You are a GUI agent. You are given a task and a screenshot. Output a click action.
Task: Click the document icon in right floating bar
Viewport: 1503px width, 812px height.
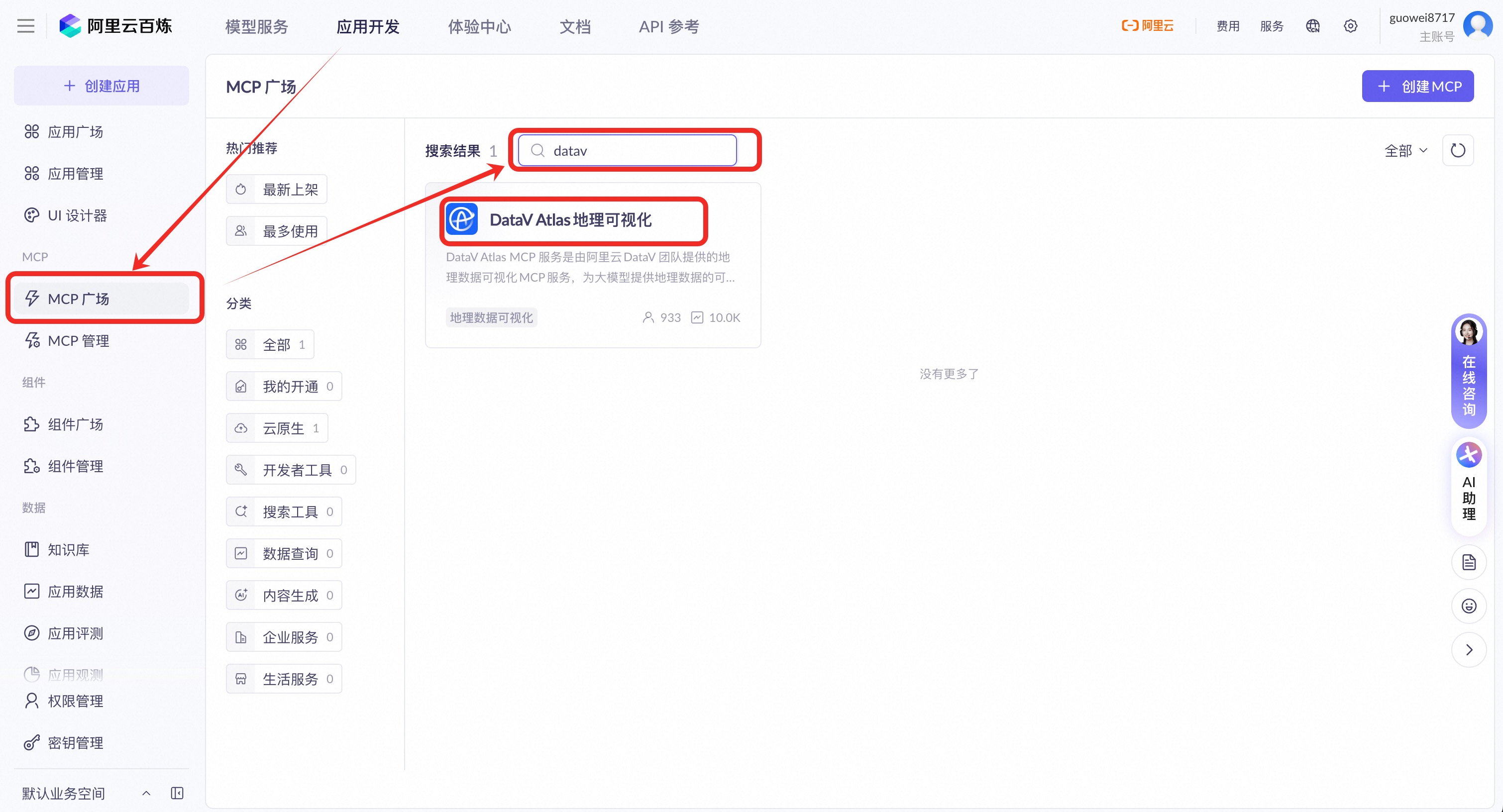click(x=1469, y=562)
